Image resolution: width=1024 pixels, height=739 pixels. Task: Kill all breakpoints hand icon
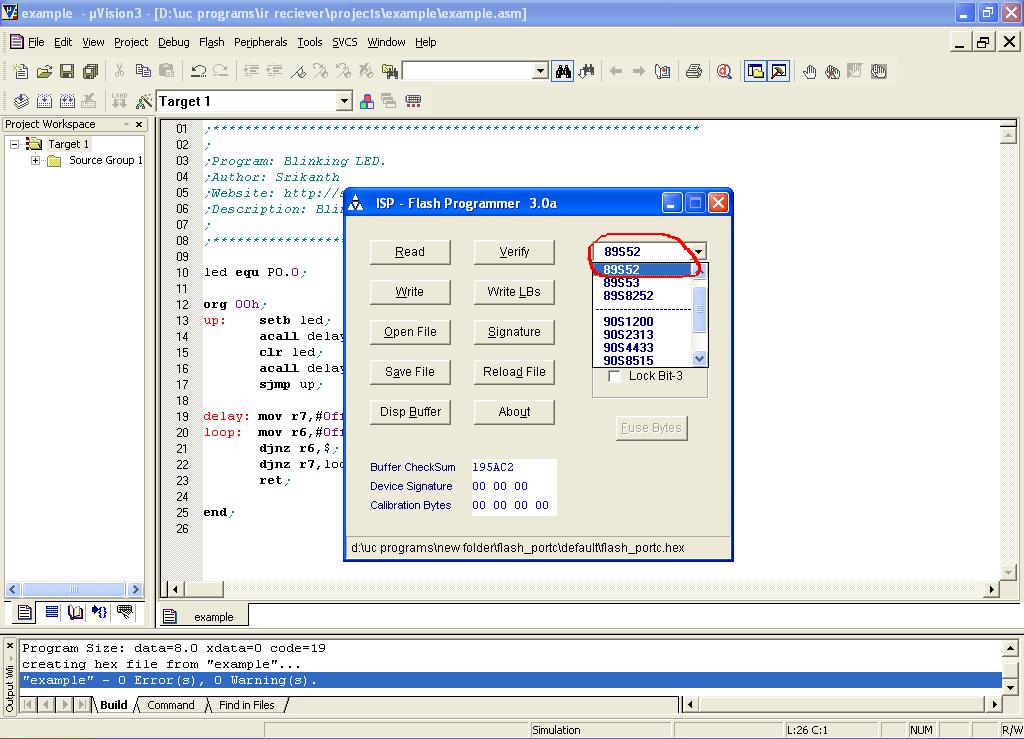click(x=832, y=71)
